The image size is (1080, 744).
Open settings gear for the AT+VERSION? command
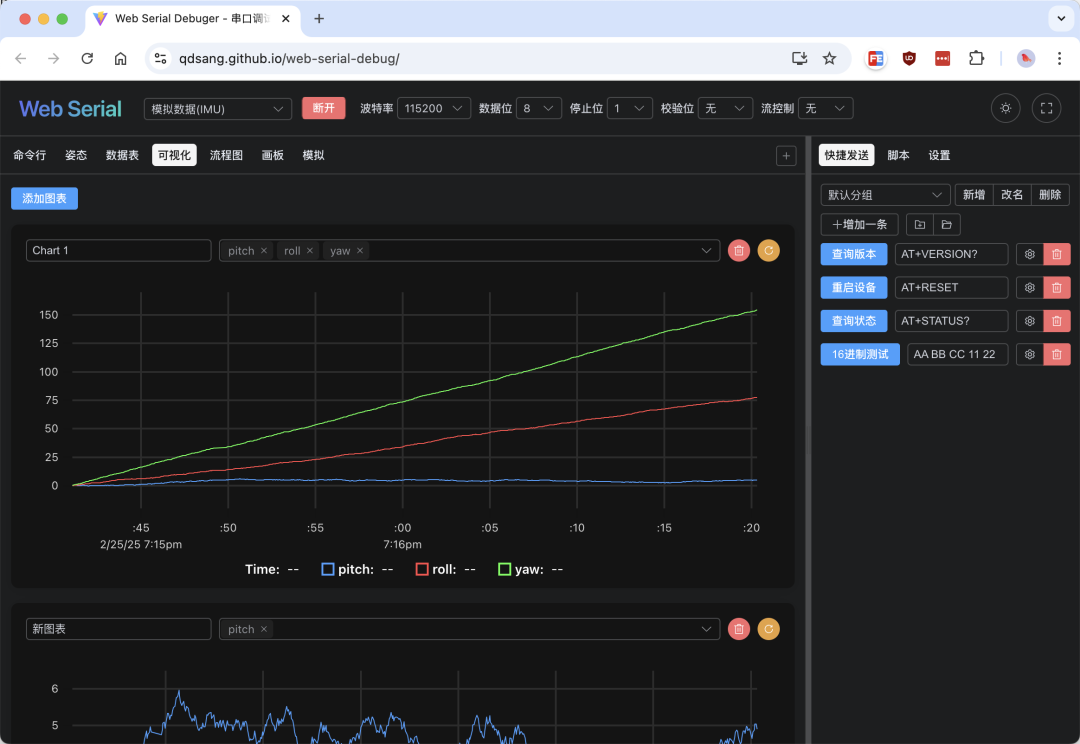(x=1029, y=254)
